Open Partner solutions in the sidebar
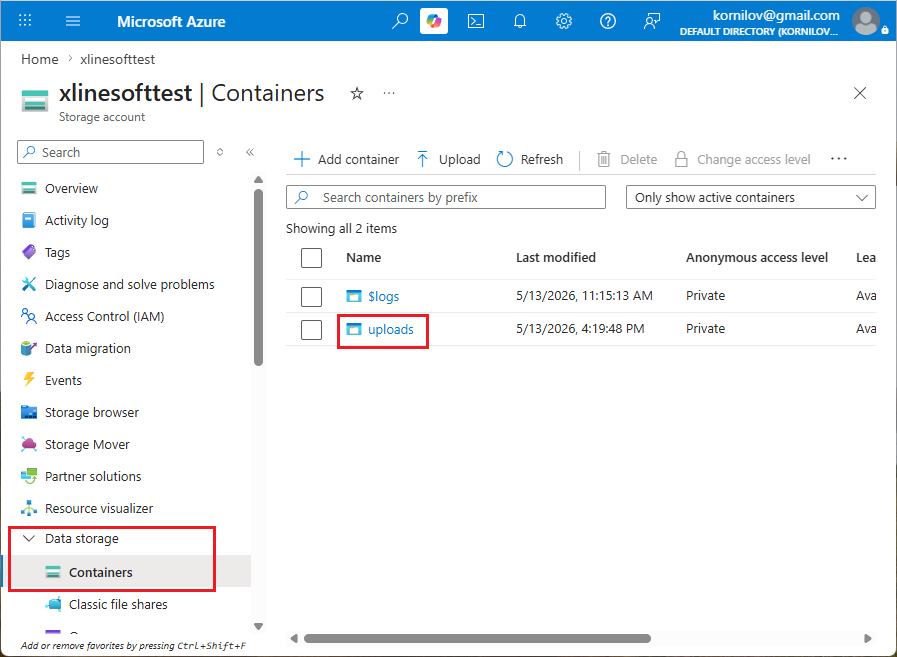897x657 pixels. [93, 477]
